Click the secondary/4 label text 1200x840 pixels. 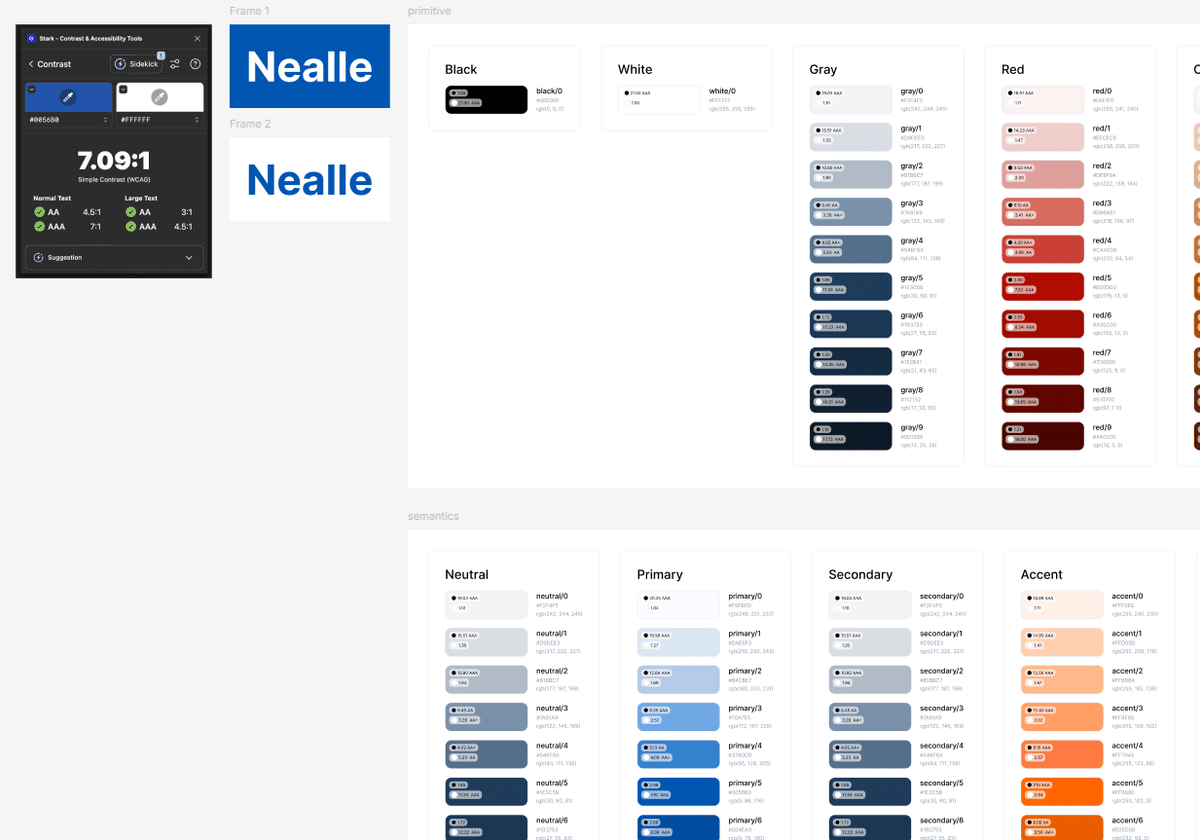pos(941,745)
